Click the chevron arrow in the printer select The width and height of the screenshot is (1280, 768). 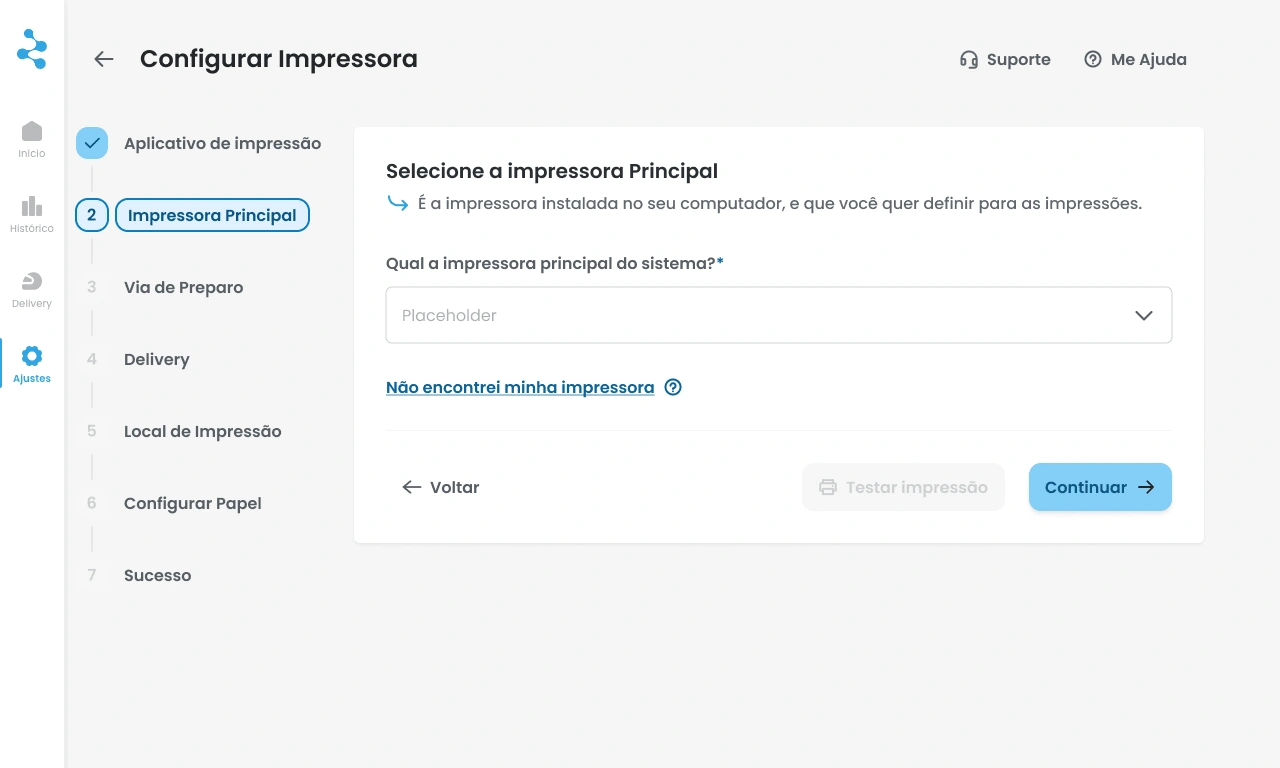tap(1144, 315)
